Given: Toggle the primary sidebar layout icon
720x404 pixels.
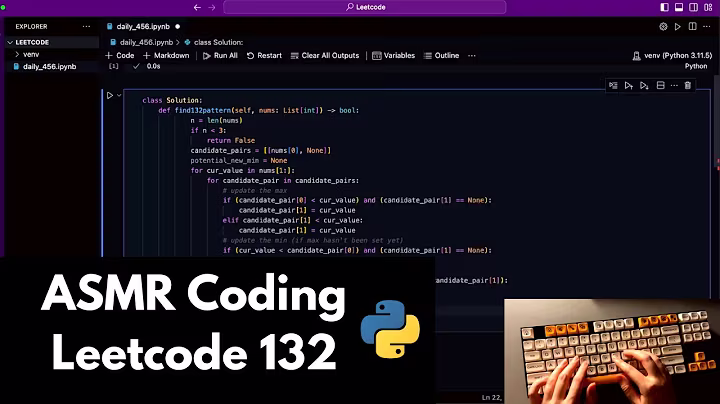Looking at the screenshot, I should pyautogui.click(x=664, y=7).
